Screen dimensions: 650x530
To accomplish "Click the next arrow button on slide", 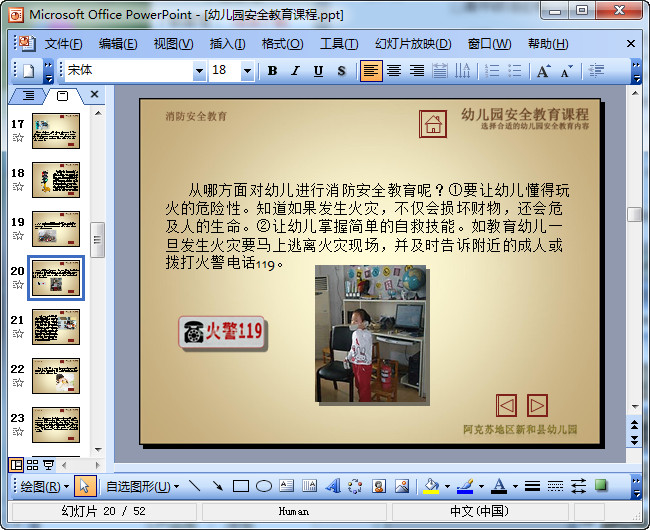I will [x=537, y=405].
